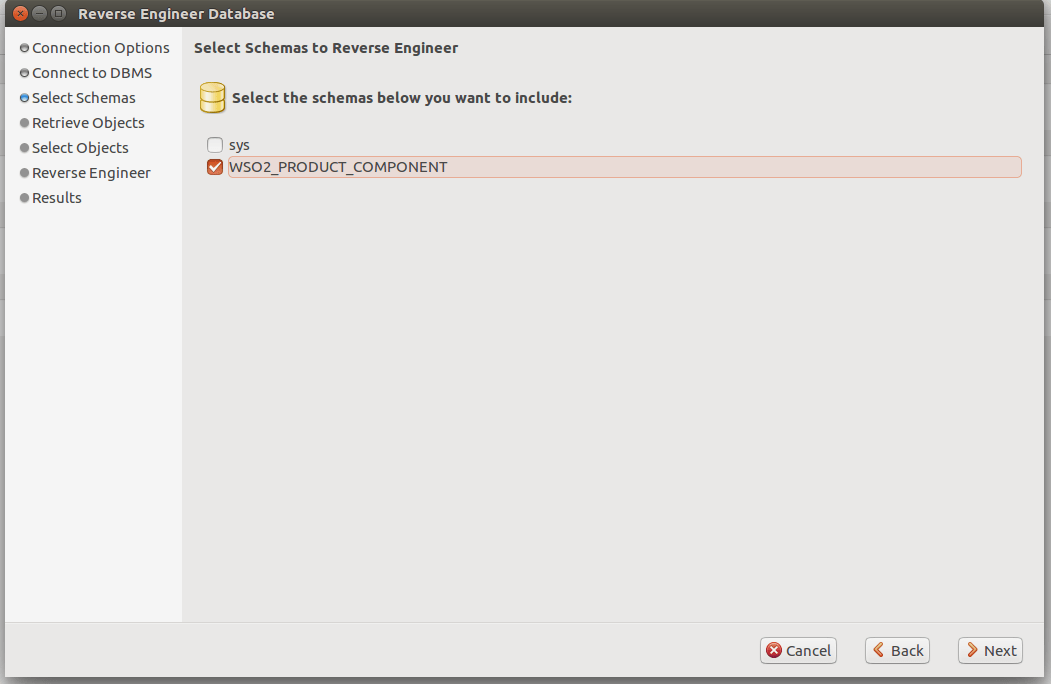Jump to the Retrieve Objects step

click(88, 123)
